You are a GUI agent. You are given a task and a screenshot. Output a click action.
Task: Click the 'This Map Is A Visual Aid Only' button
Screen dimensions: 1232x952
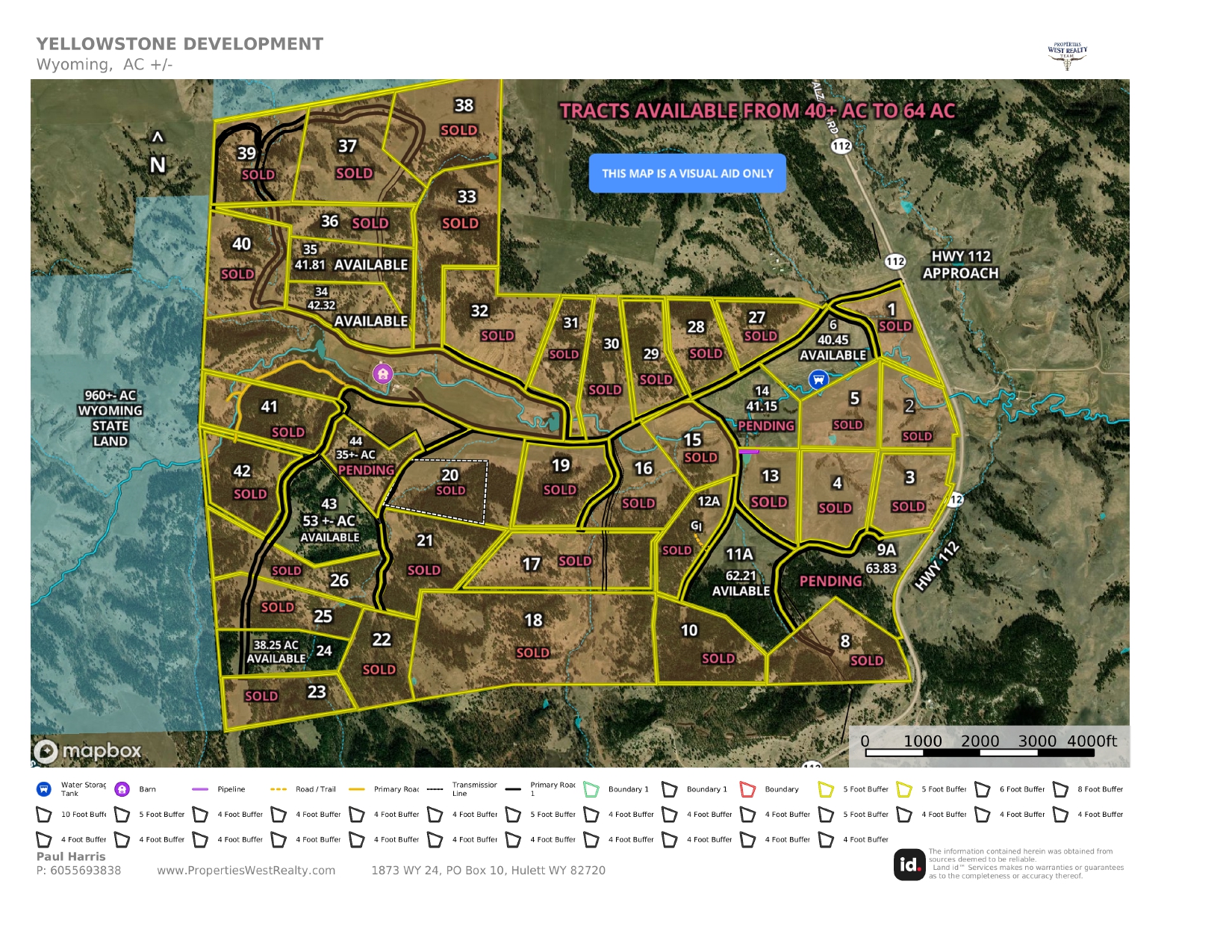pos(687,173)
